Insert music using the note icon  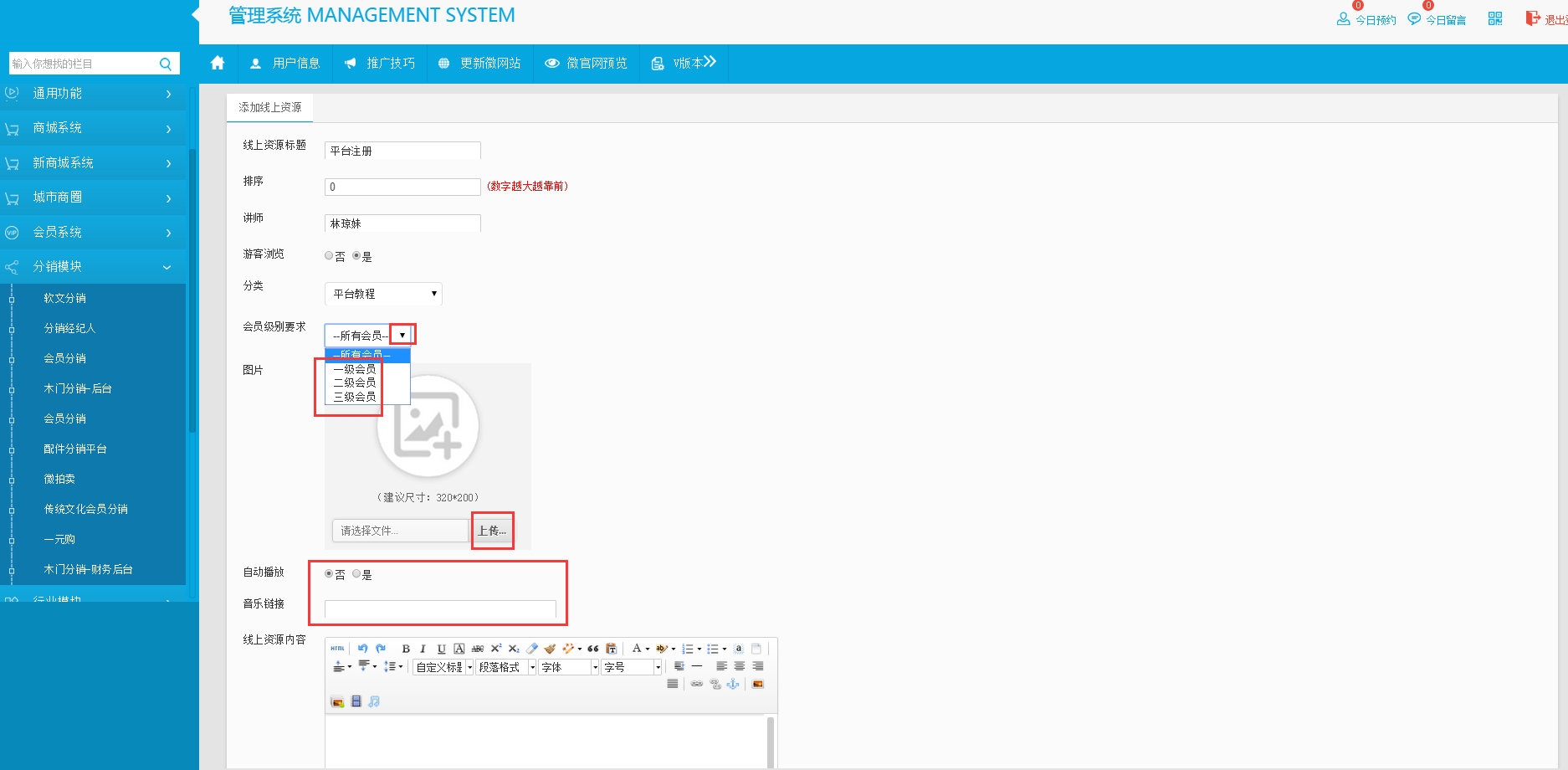pyautogui.click(x=374, y=701)
